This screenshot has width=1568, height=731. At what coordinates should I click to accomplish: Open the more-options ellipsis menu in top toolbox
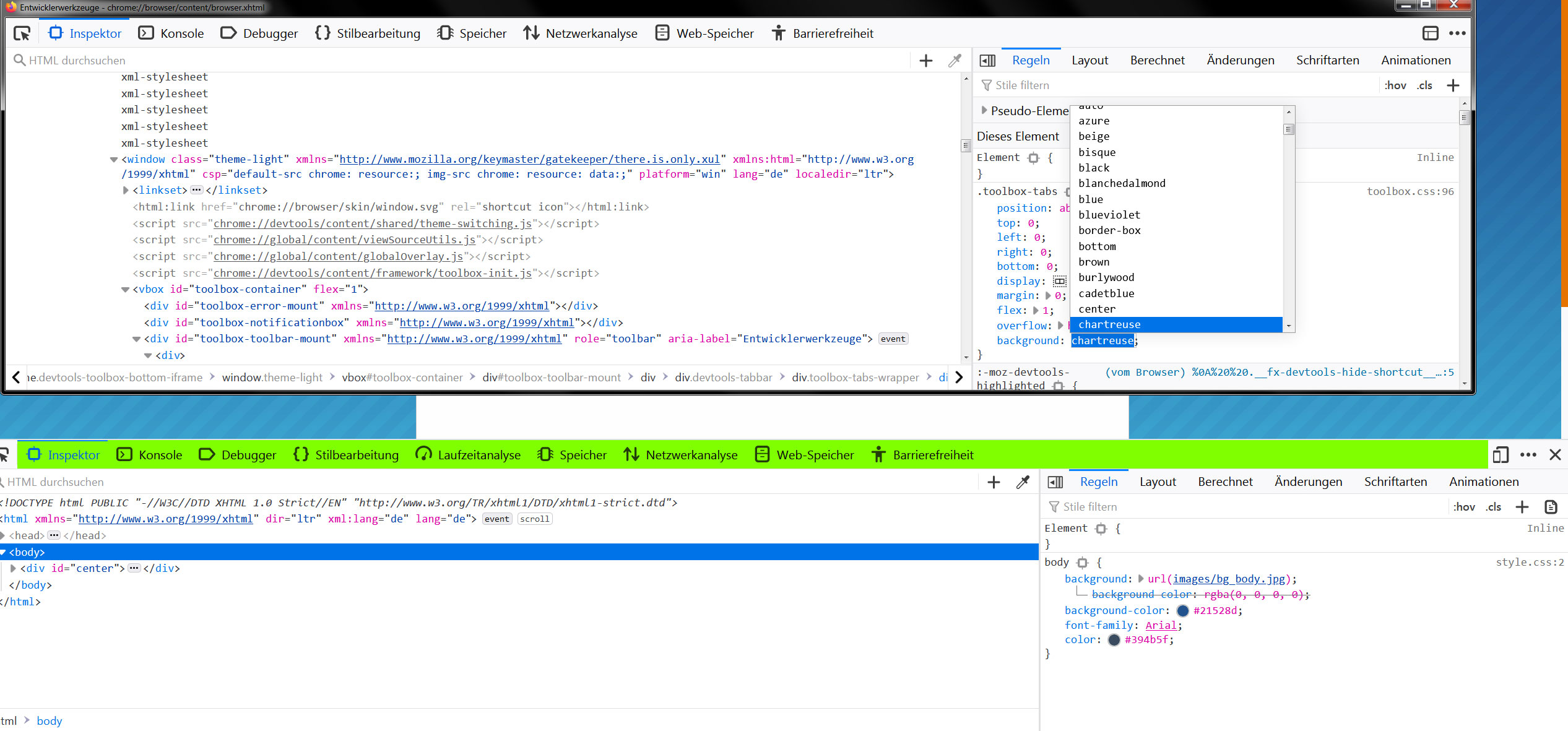pyautogui.click(x=1457, y=33)
